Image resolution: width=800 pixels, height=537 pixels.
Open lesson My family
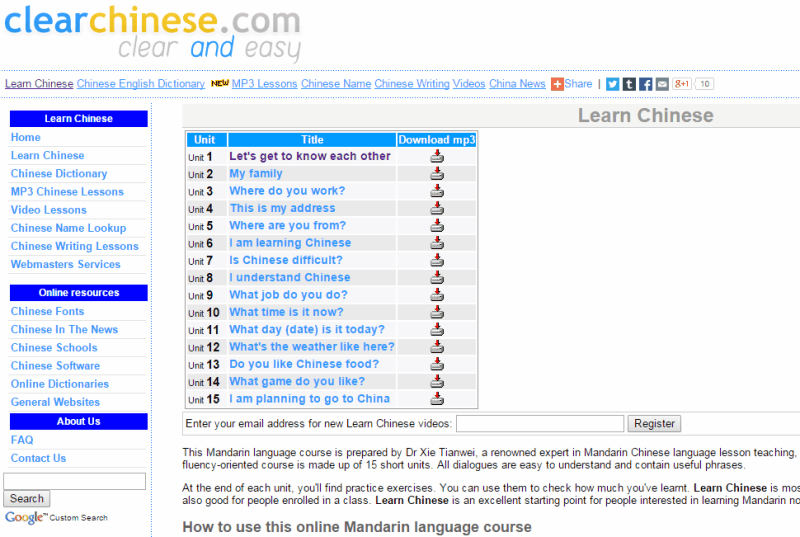pyautogui.click(x=256, y=173)
